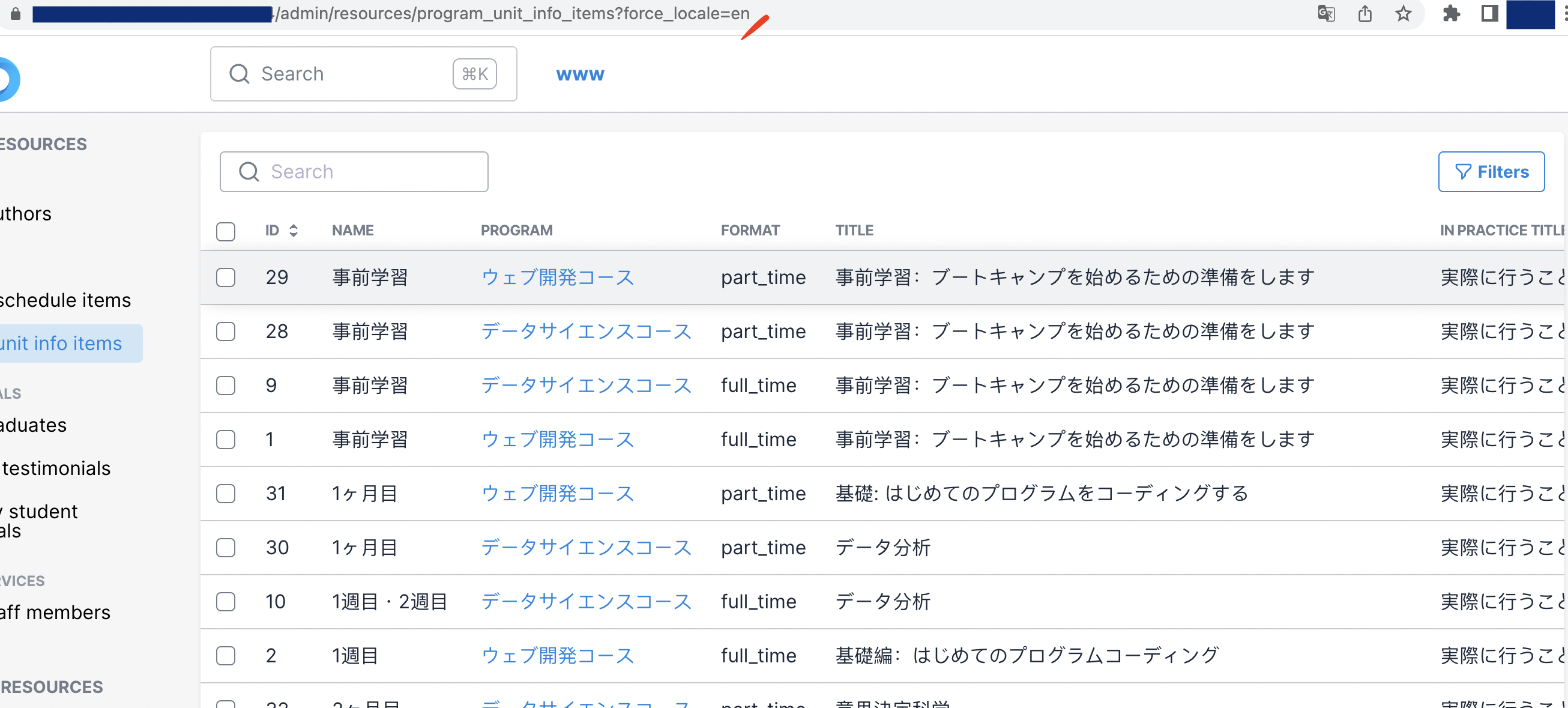Click the ⌘K shortcut badge
Image resolution: width=1568 pixels, height=708 pixels.
click(x=474, y=74)
